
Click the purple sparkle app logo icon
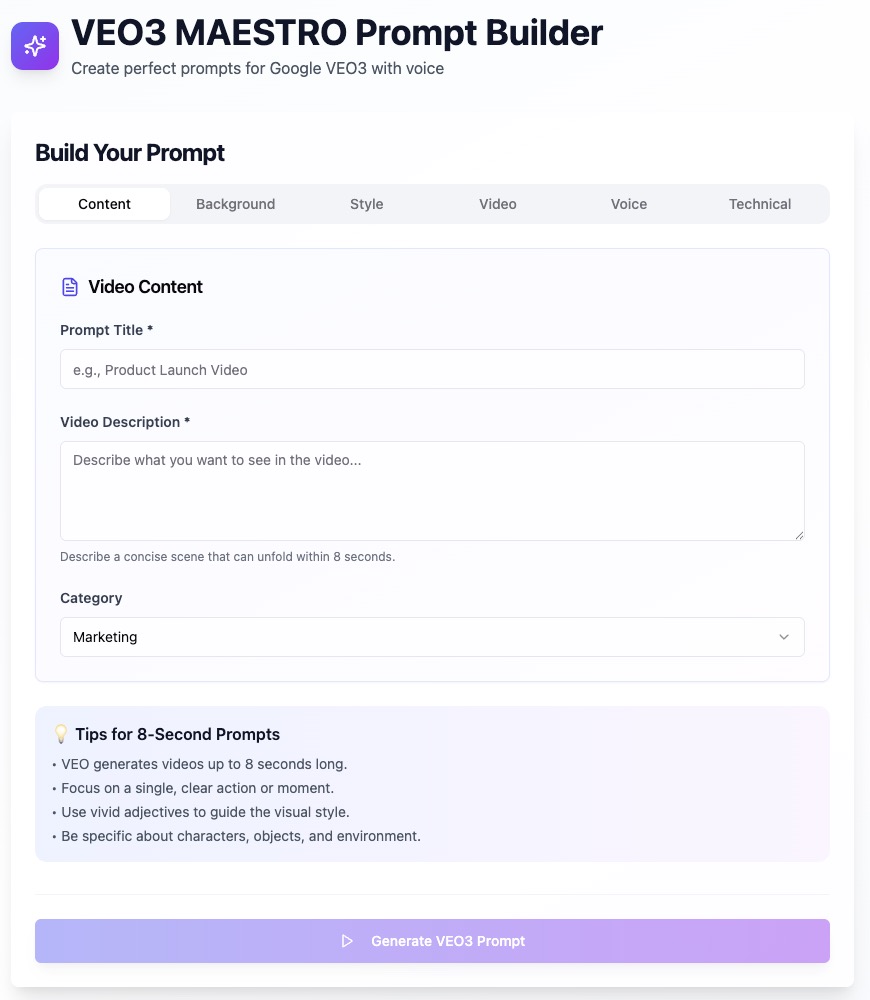point(35,46)
